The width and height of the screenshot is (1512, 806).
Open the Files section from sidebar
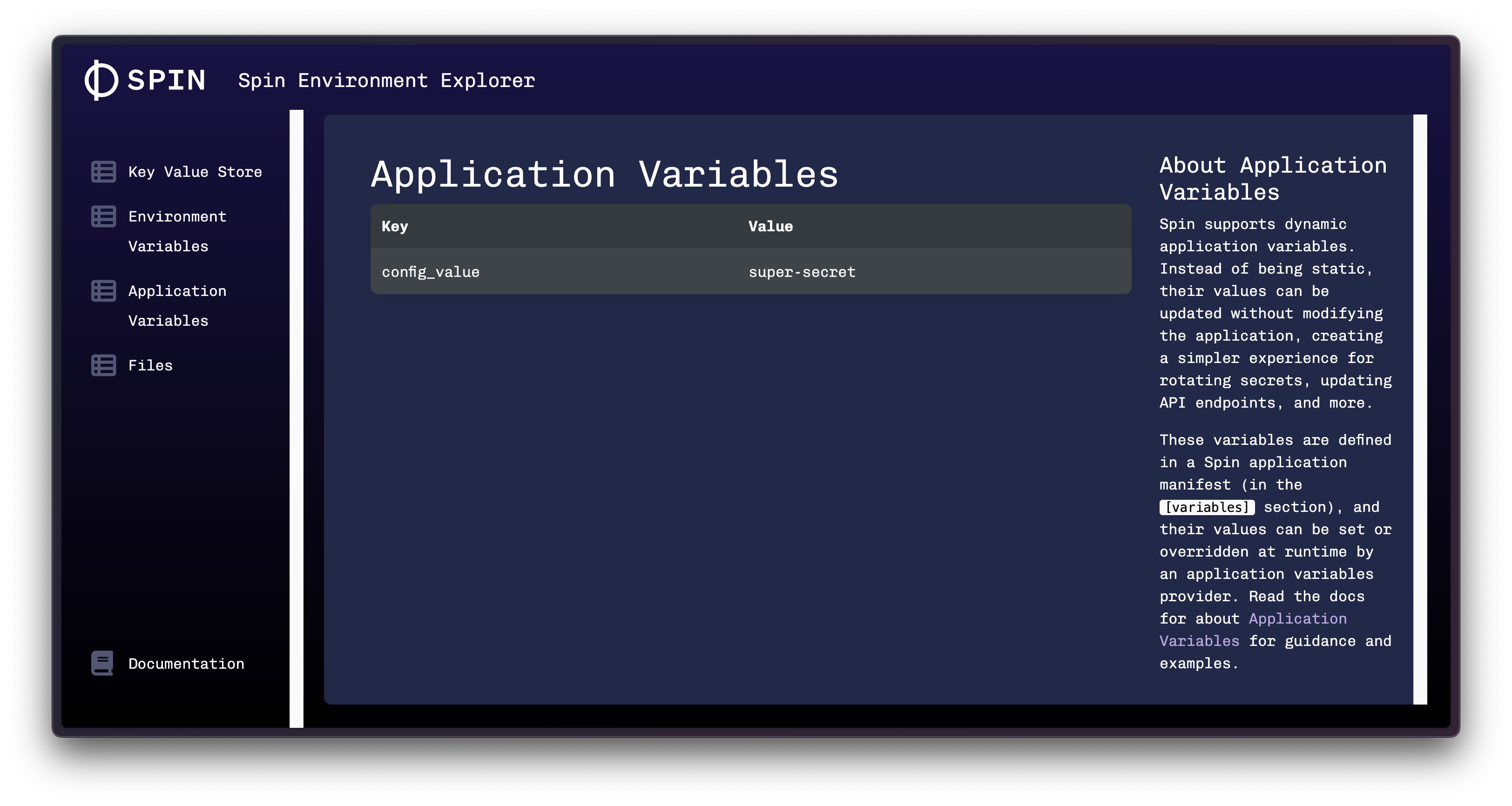click(150, 365)
